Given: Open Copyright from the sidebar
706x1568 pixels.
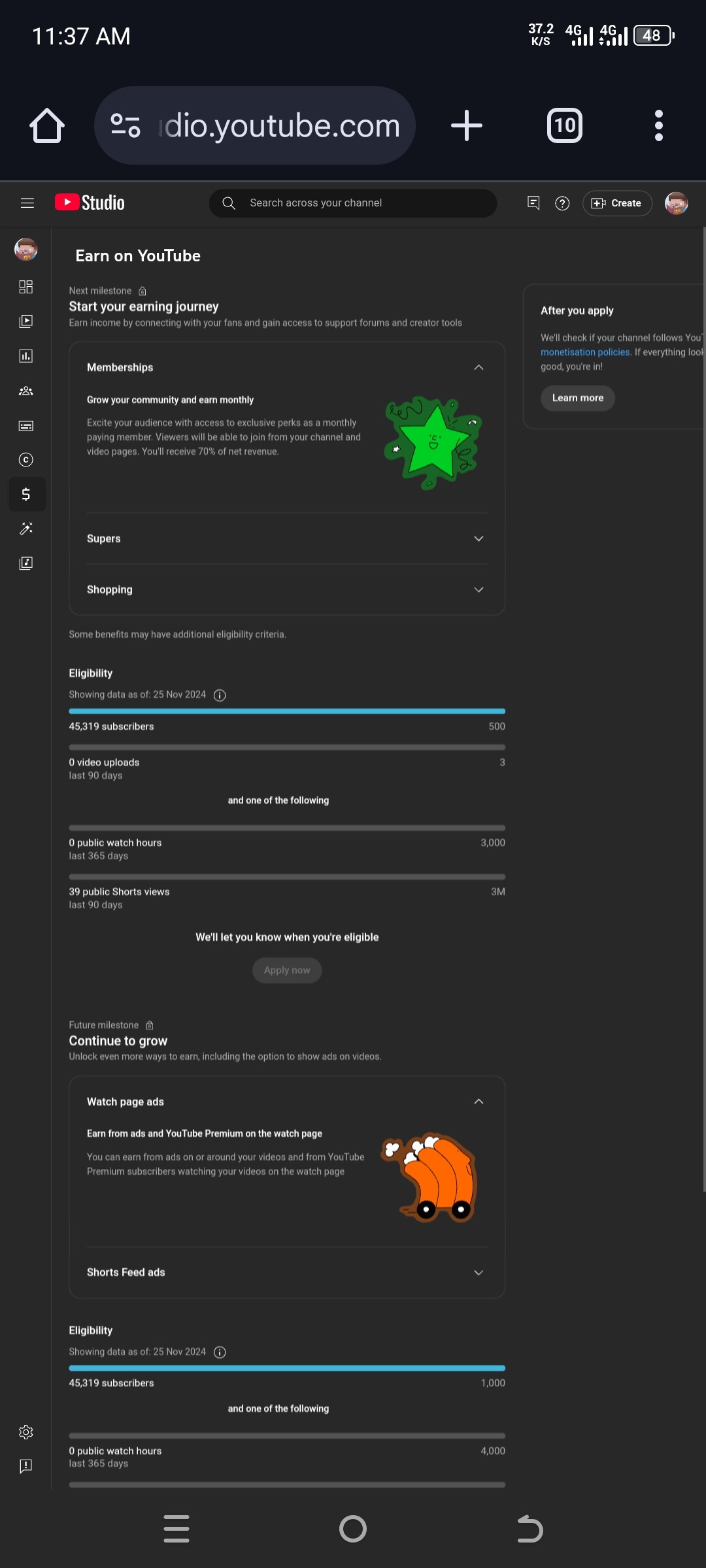Looking at the screenshot, I should click(x=26, y=460).
